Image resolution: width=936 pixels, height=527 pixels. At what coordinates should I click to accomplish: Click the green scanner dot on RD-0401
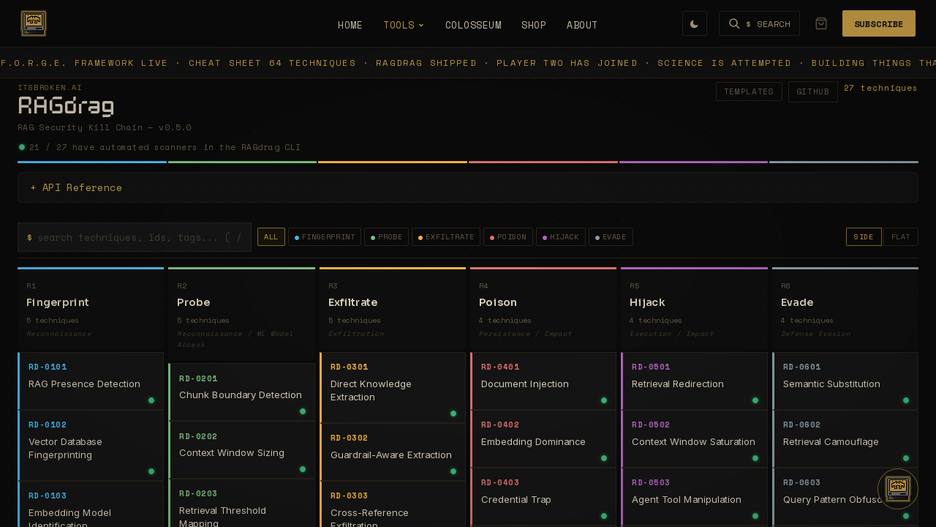[x=604, y=400]
